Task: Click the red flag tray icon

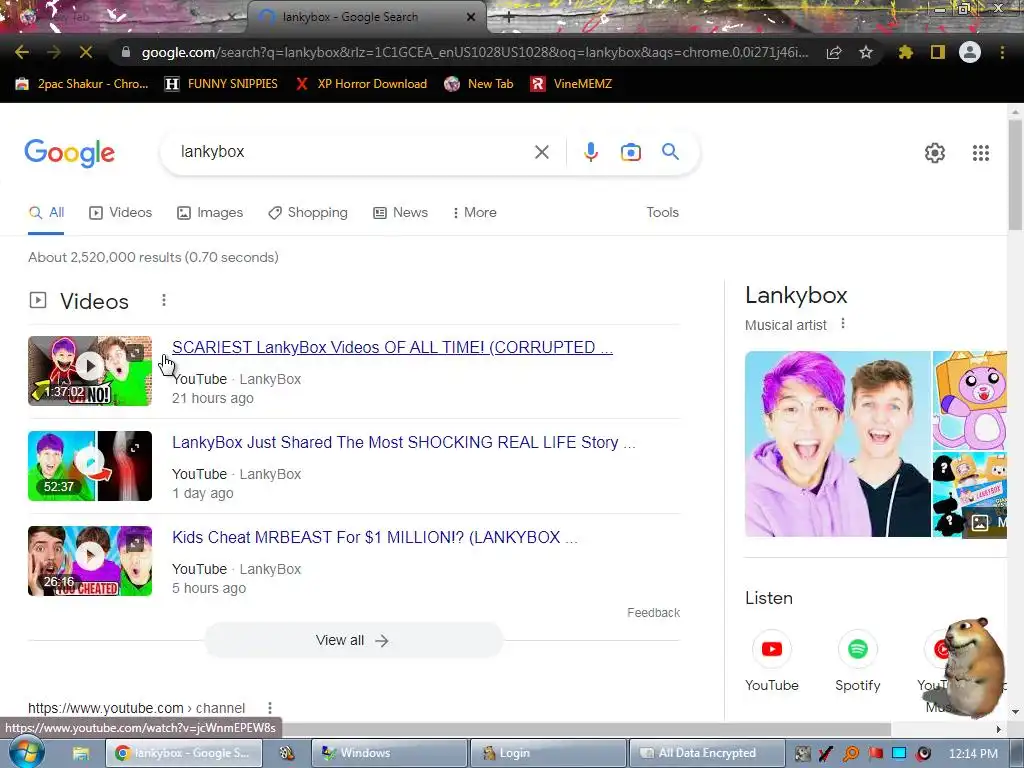Action: 875,754
